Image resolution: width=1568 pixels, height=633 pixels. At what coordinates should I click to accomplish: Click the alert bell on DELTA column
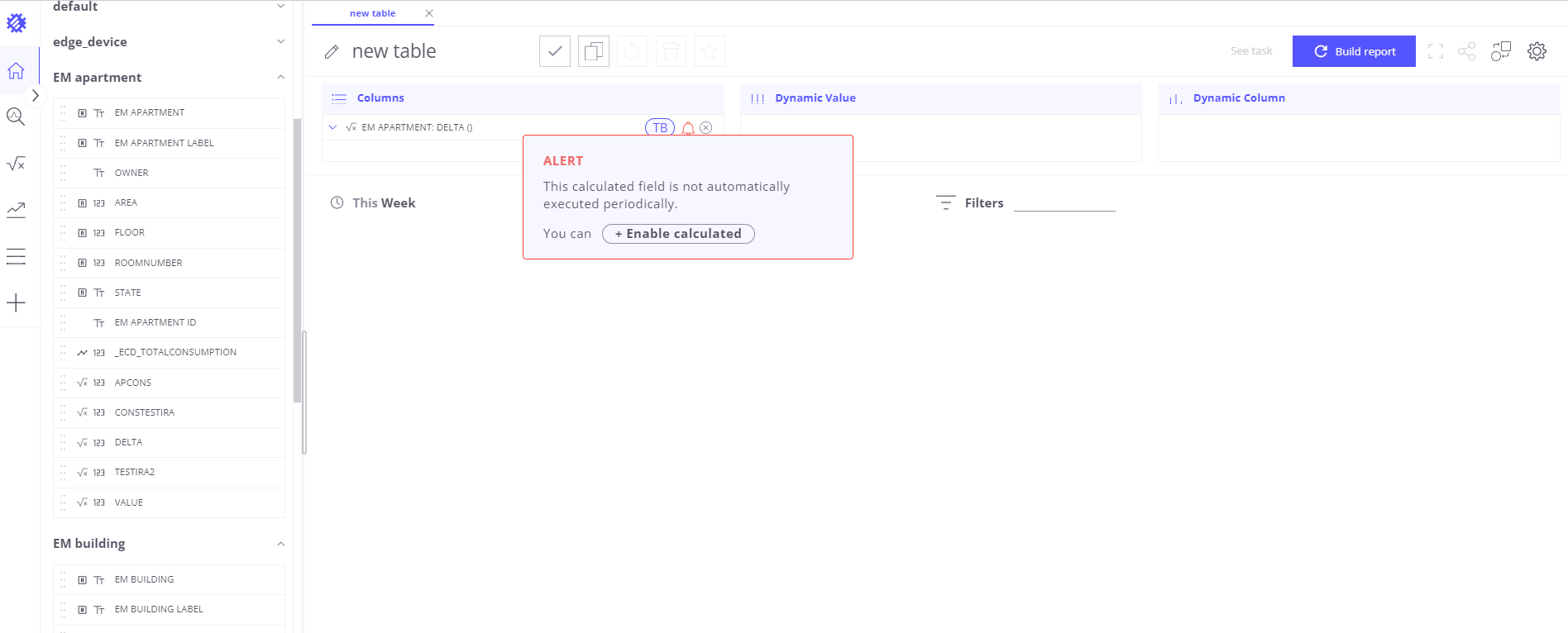coord(688,128)
